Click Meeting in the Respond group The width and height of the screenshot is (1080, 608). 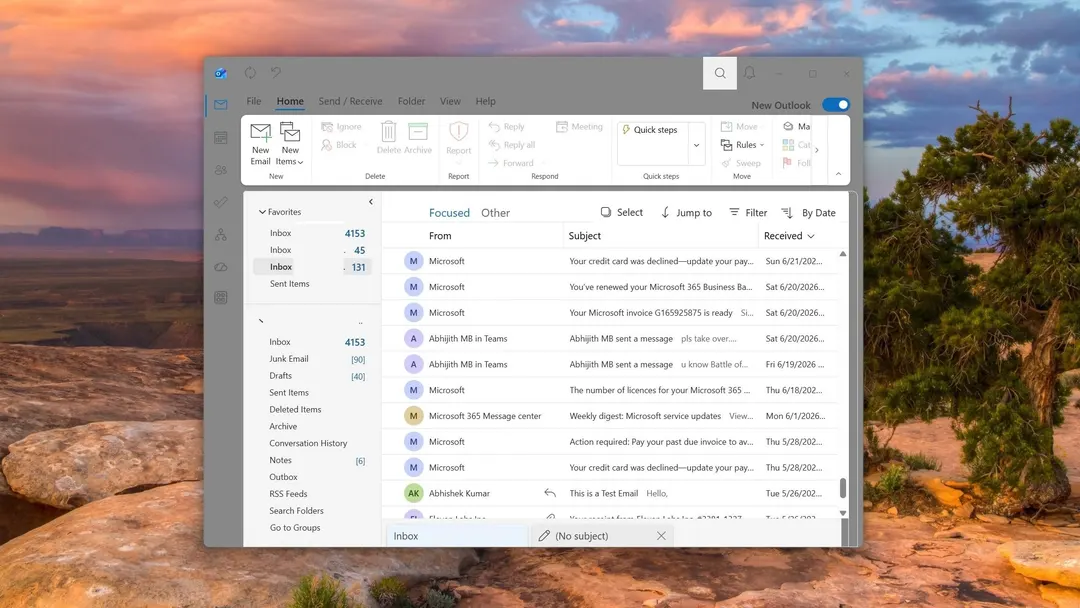579,127
